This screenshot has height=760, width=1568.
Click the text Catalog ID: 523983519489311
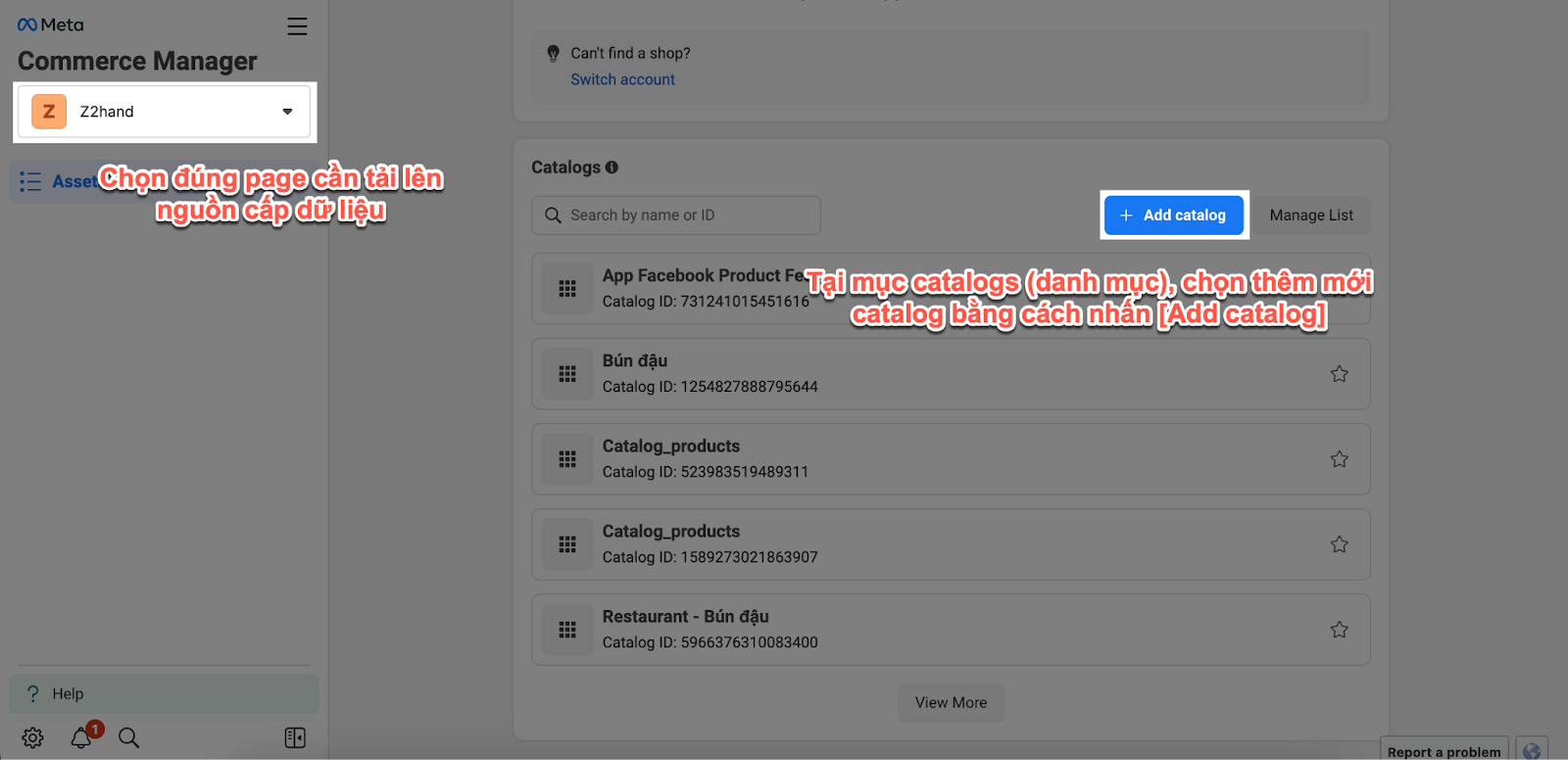tap(706, 472)
